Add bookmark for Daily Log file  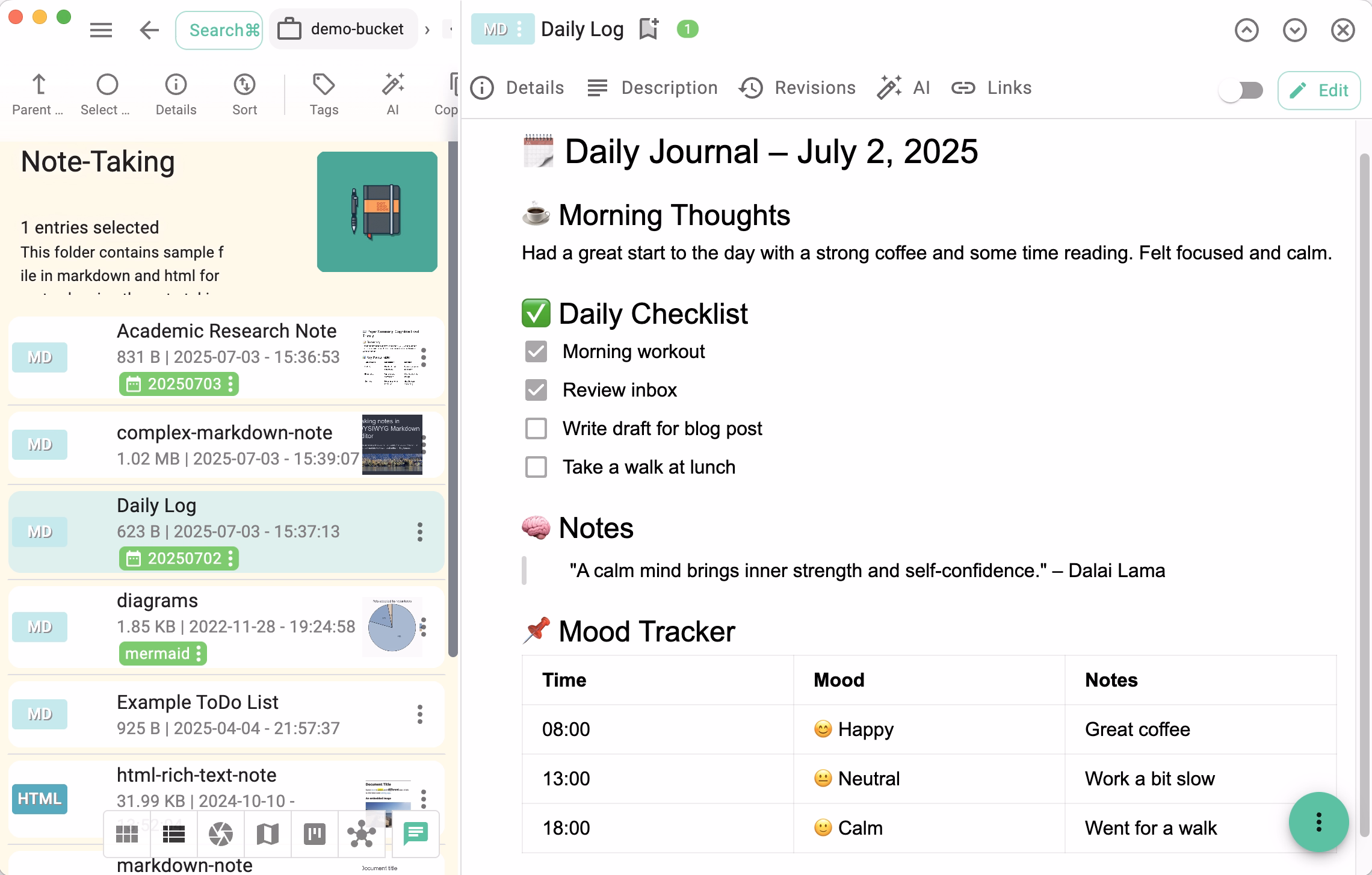pyautogui.click(x=649, y=29)
